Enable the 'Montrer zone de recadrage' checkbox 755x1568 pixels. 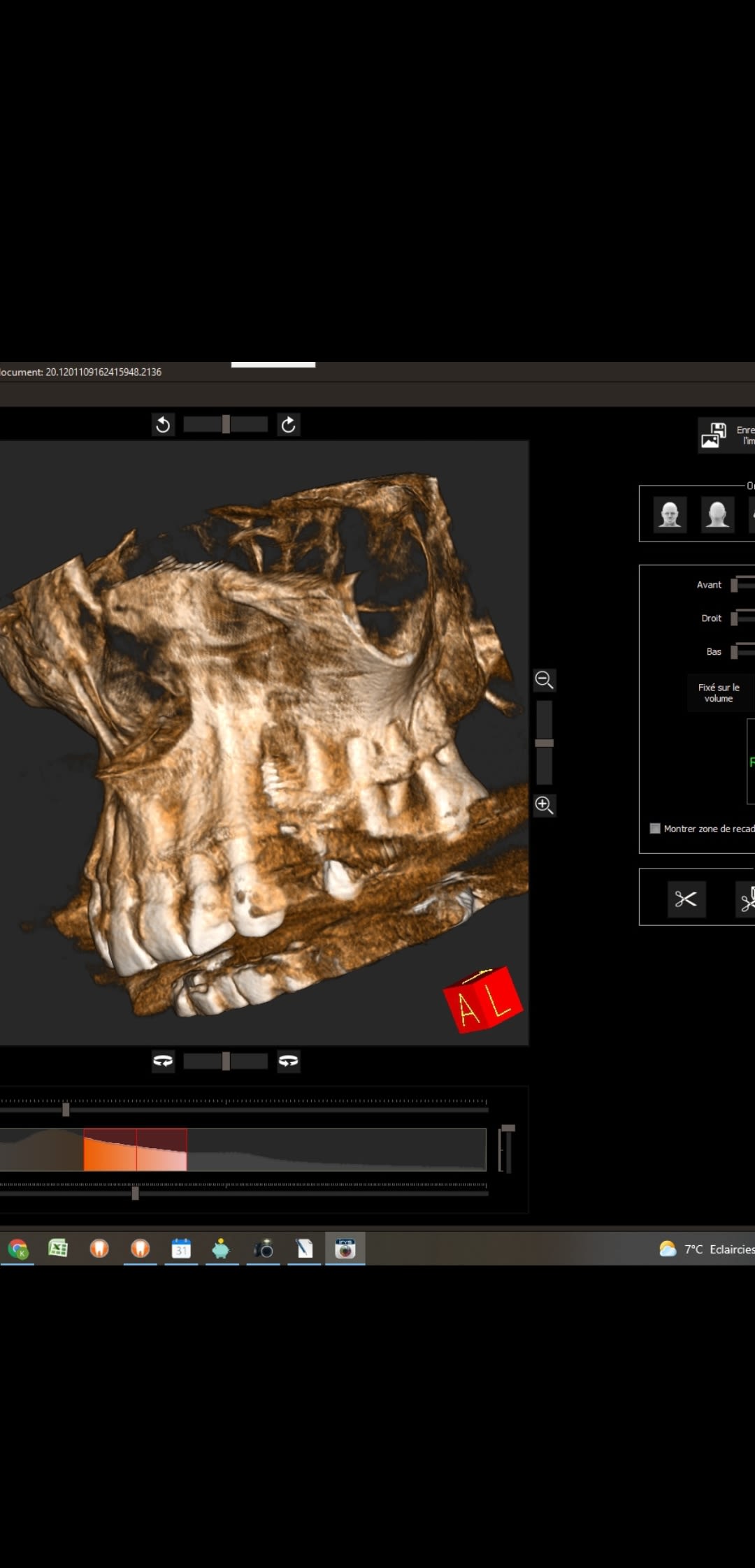[x=655, y=828]
